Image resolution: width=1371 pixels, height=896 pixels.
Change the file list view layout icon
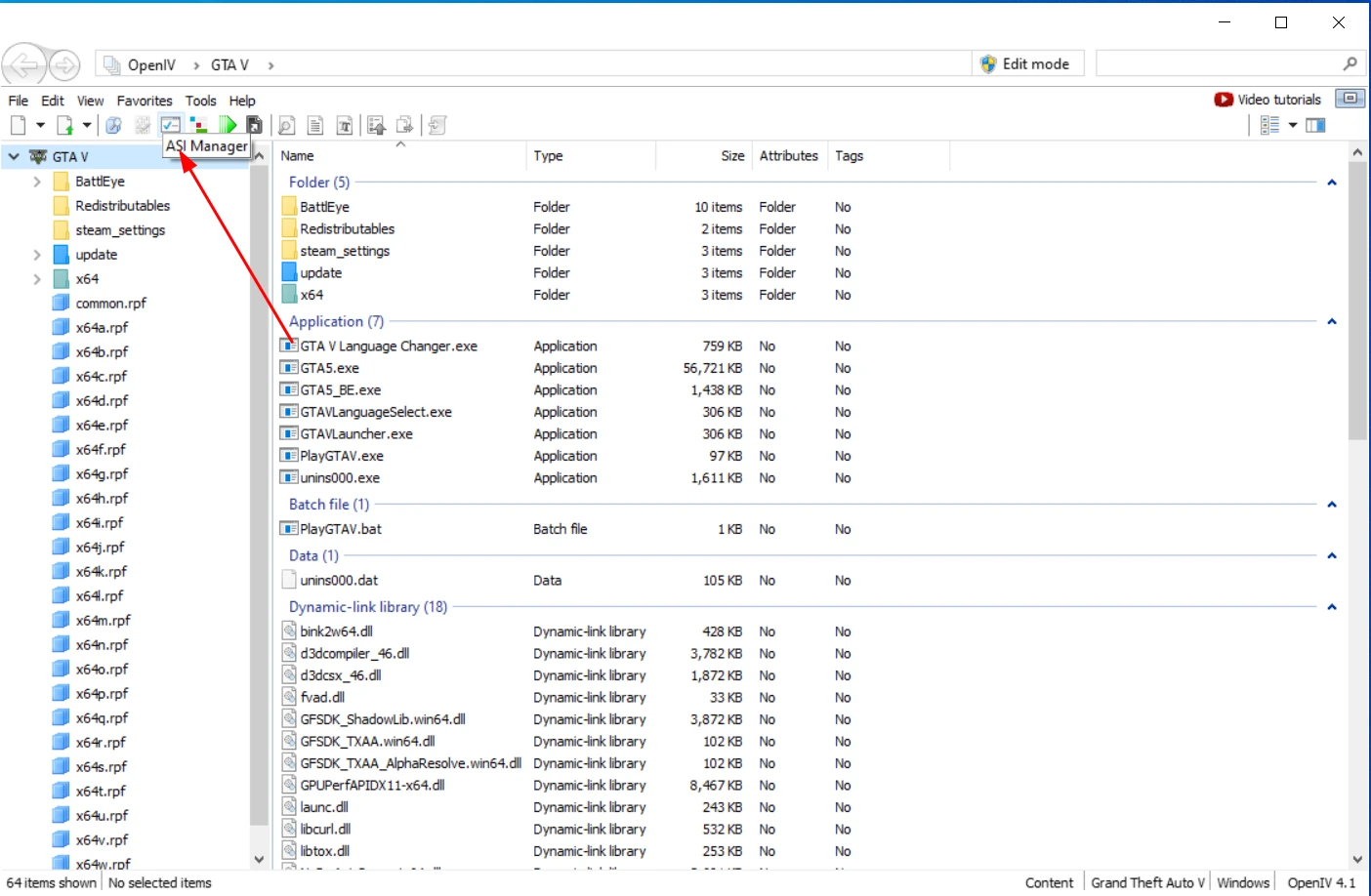coord(1269,125)
